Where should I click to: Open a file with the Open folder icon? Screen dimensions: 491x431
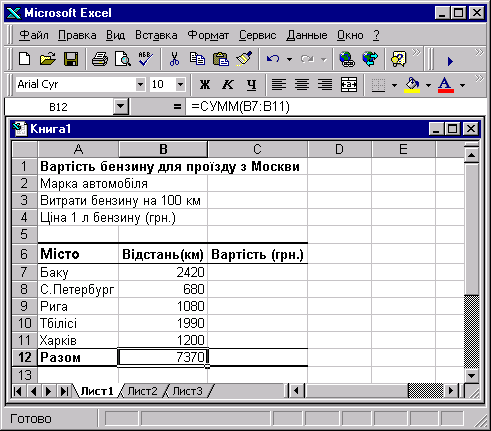[x=48, y=59]
